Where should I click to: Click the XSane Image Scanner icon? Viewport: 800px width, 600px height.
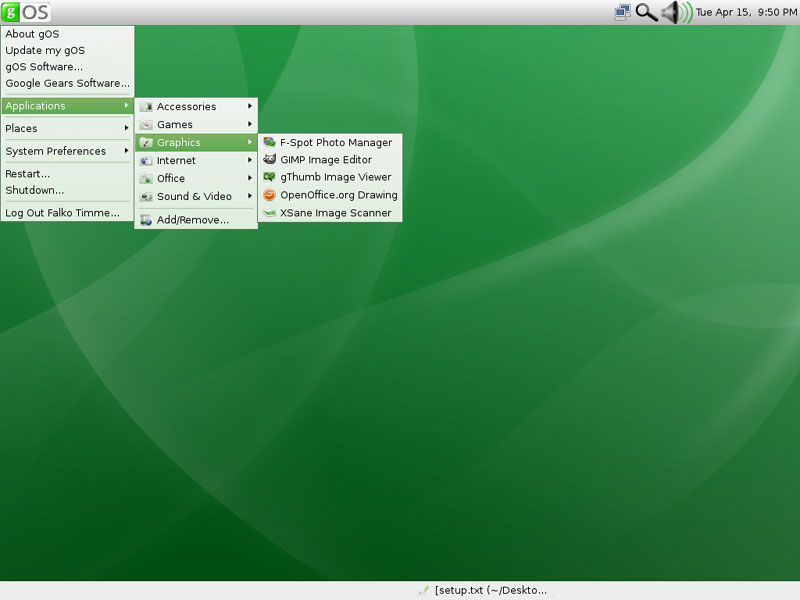[269, 213]
